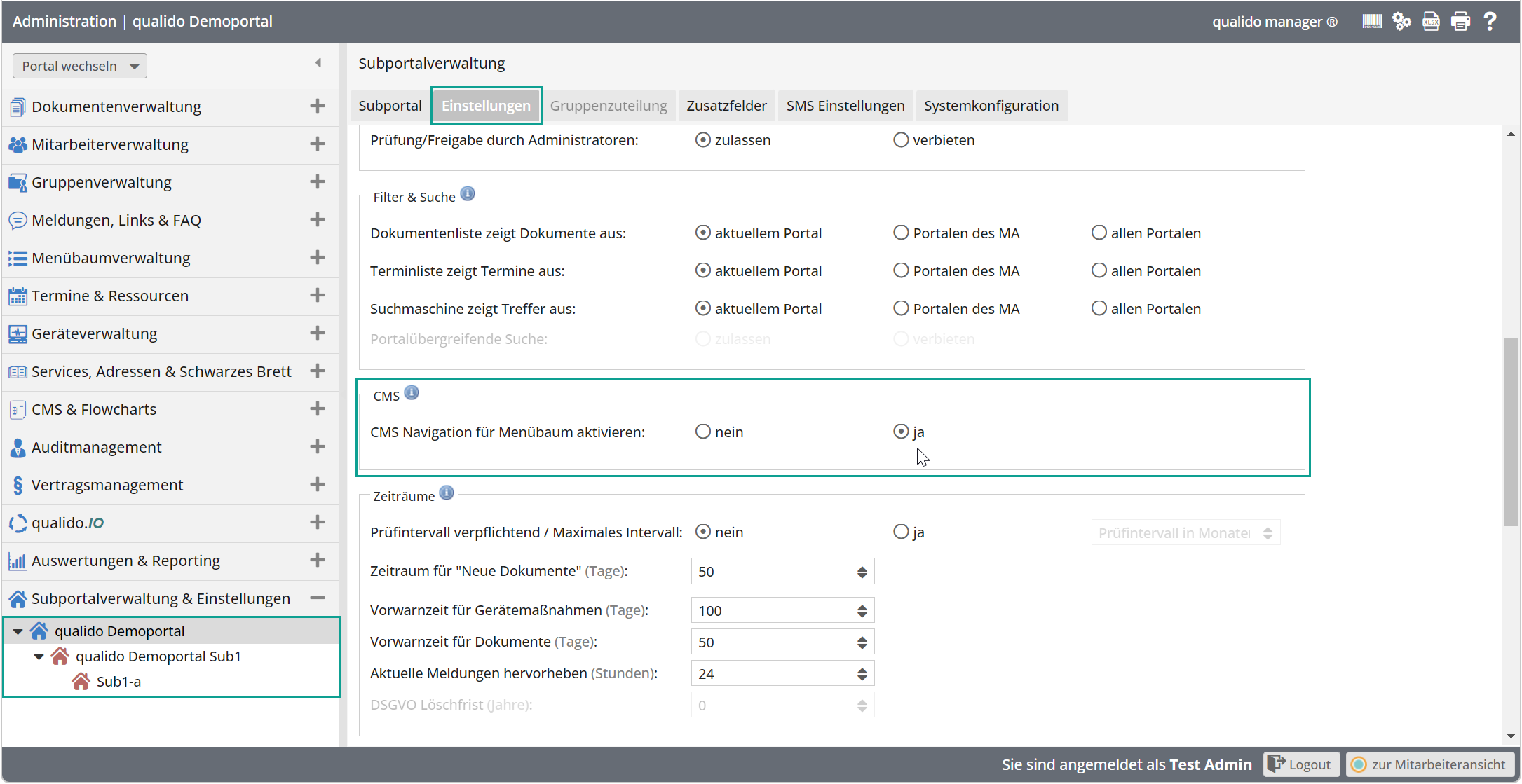The image size is (1522, 784).
Task: Click the Vertragsmanagement paragraph icon
Action: [x=18, y=486]
